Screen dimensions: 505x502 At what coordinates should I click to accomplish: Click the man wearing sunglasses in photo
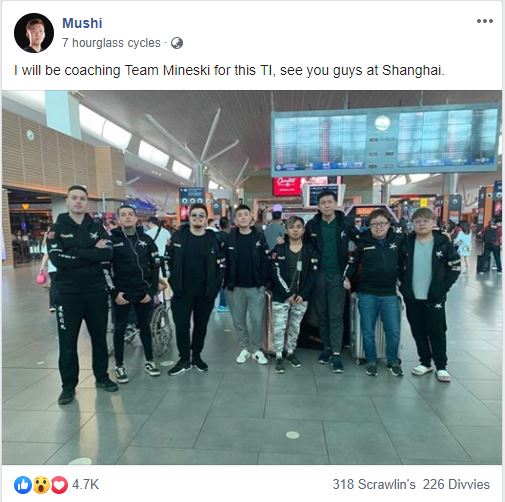coord(193,289)
